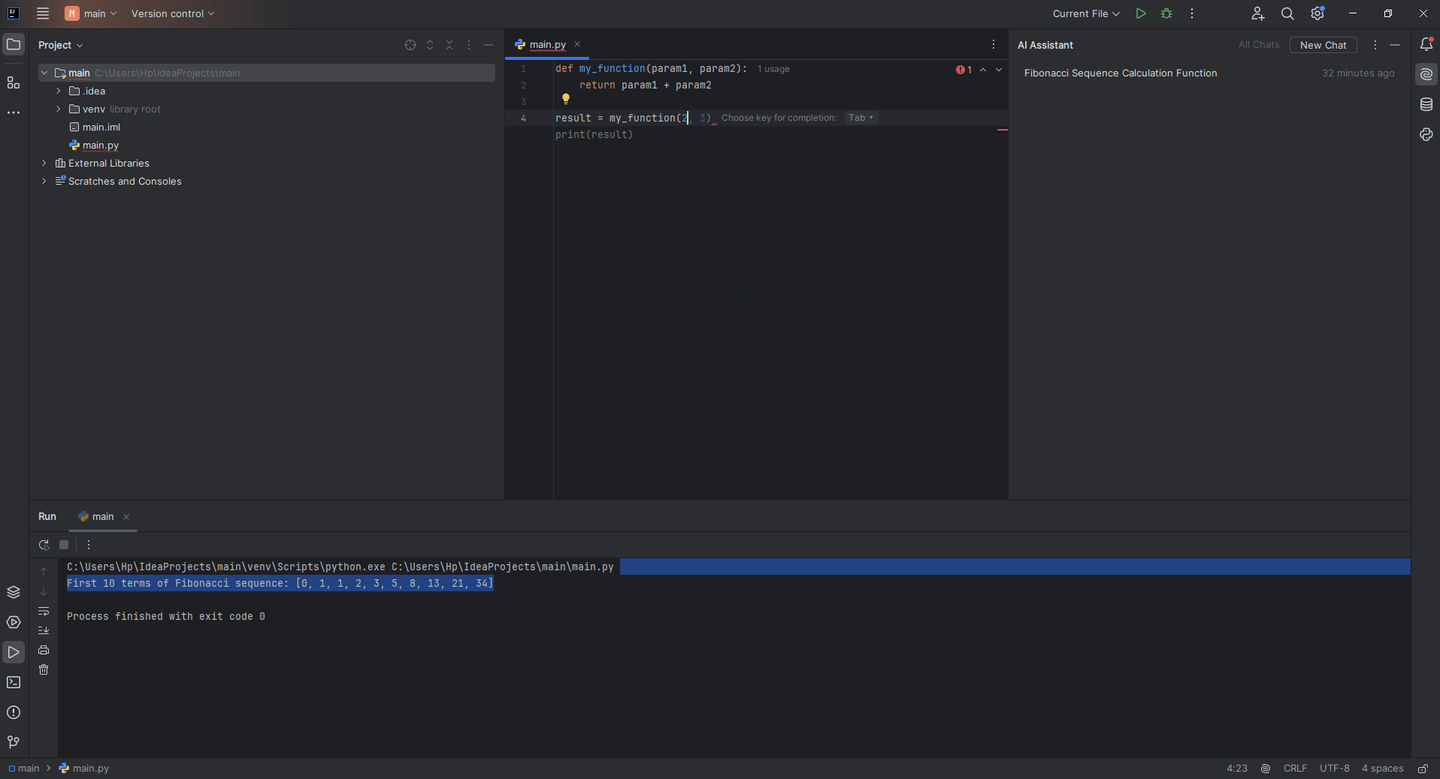
Task: Open Git tool window icon
Action: pyautogui.click(x=13, y=742)
